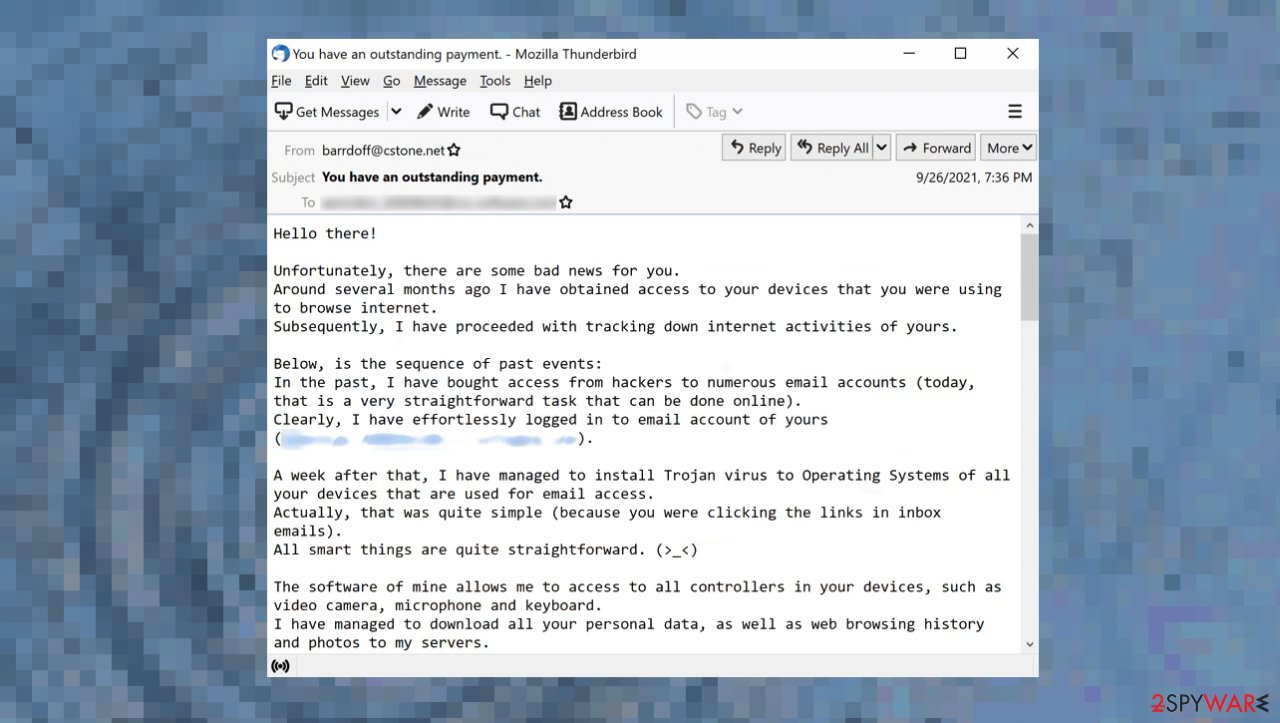
Task: Click the message scrollbar thumb
Action: tap(1029, 277)
